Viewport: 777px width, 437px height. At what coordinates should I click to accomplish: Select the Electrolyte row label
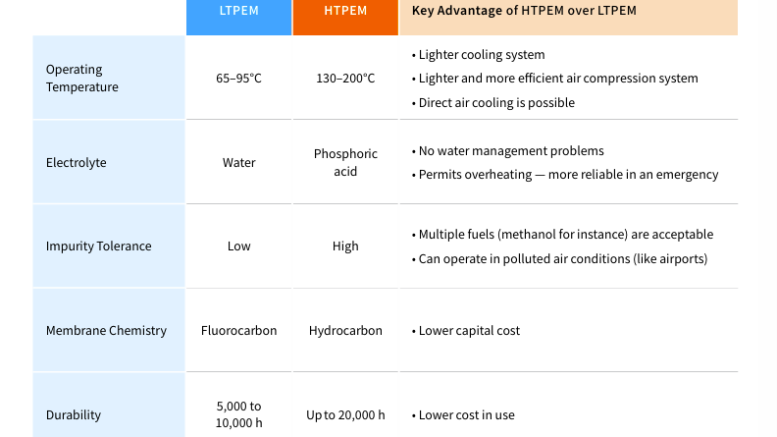76,162
